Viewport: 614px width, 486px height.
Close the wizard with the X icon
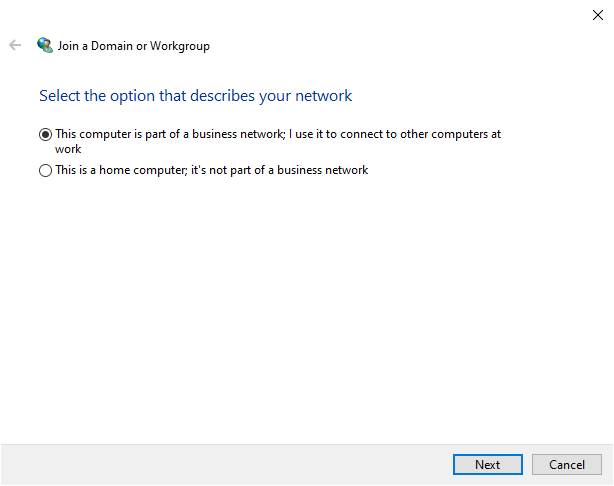coord(597,14)
